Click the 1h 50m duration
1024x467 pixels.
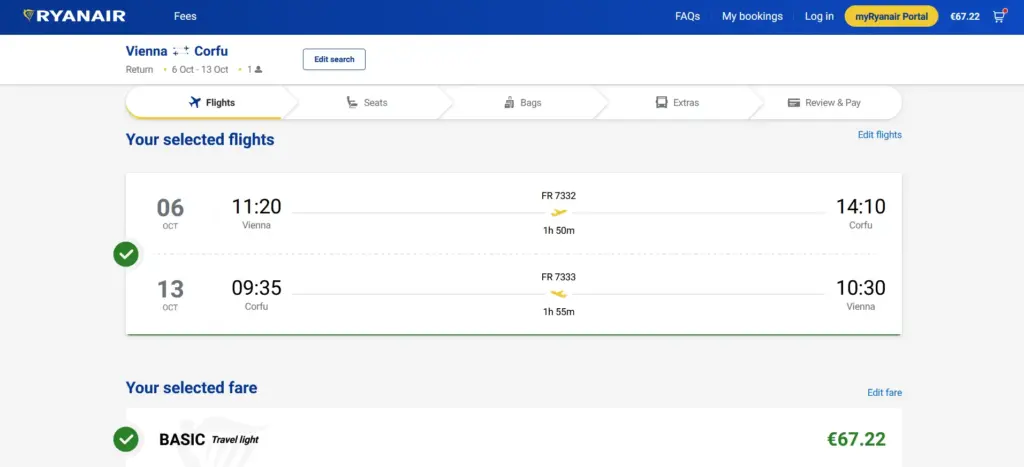click(x=559, y=231)
